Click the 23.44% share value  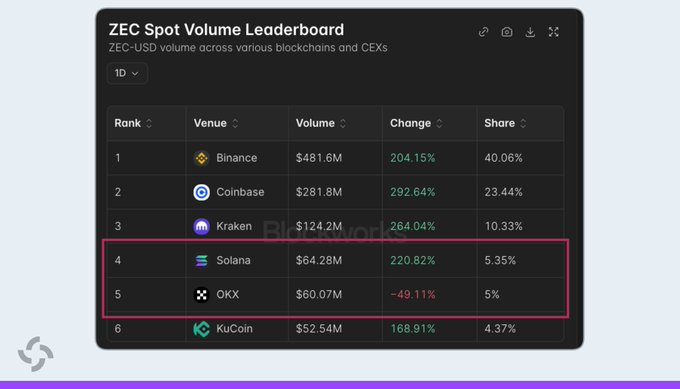tap(503, 192)
